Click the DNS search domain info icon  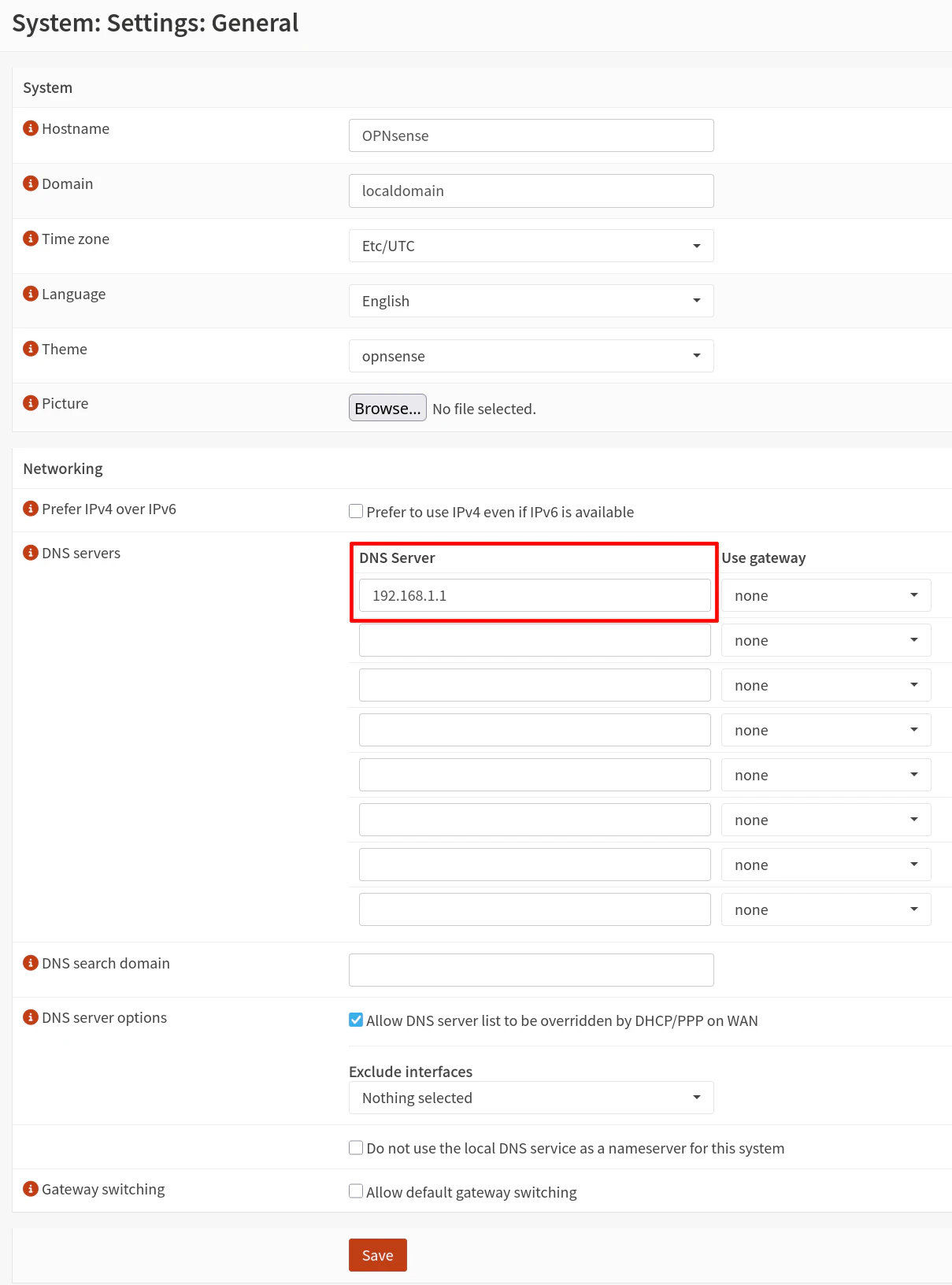tap(31, 963)
